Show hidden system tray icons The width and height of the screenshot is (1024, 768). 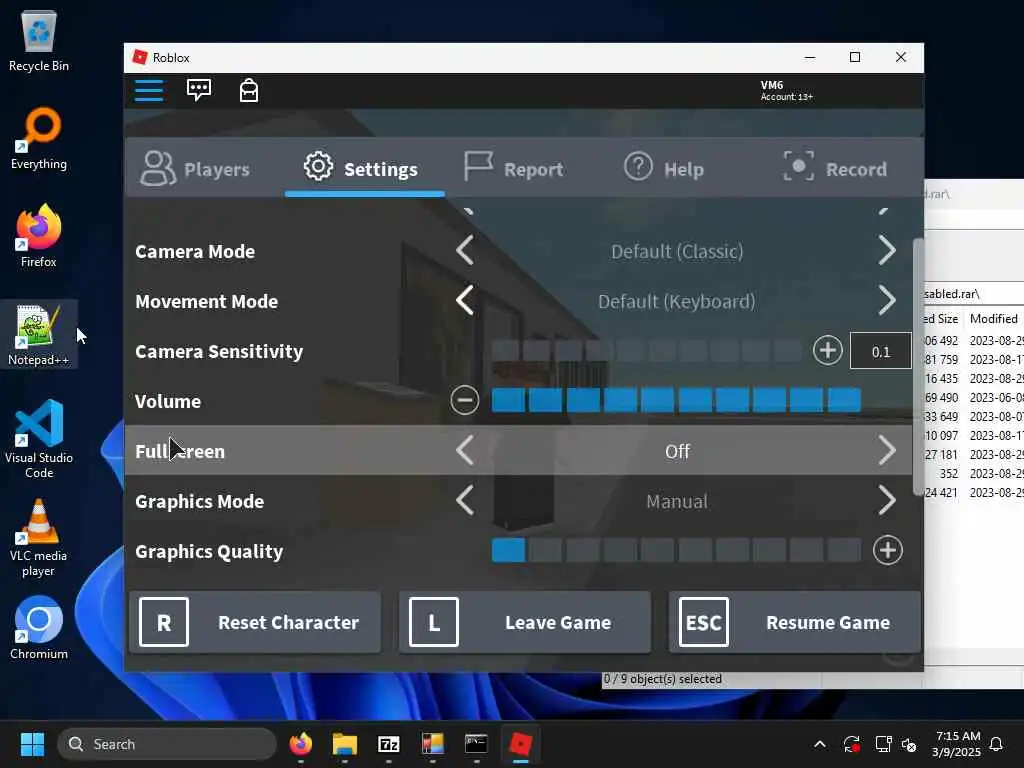tap(820, 744)
